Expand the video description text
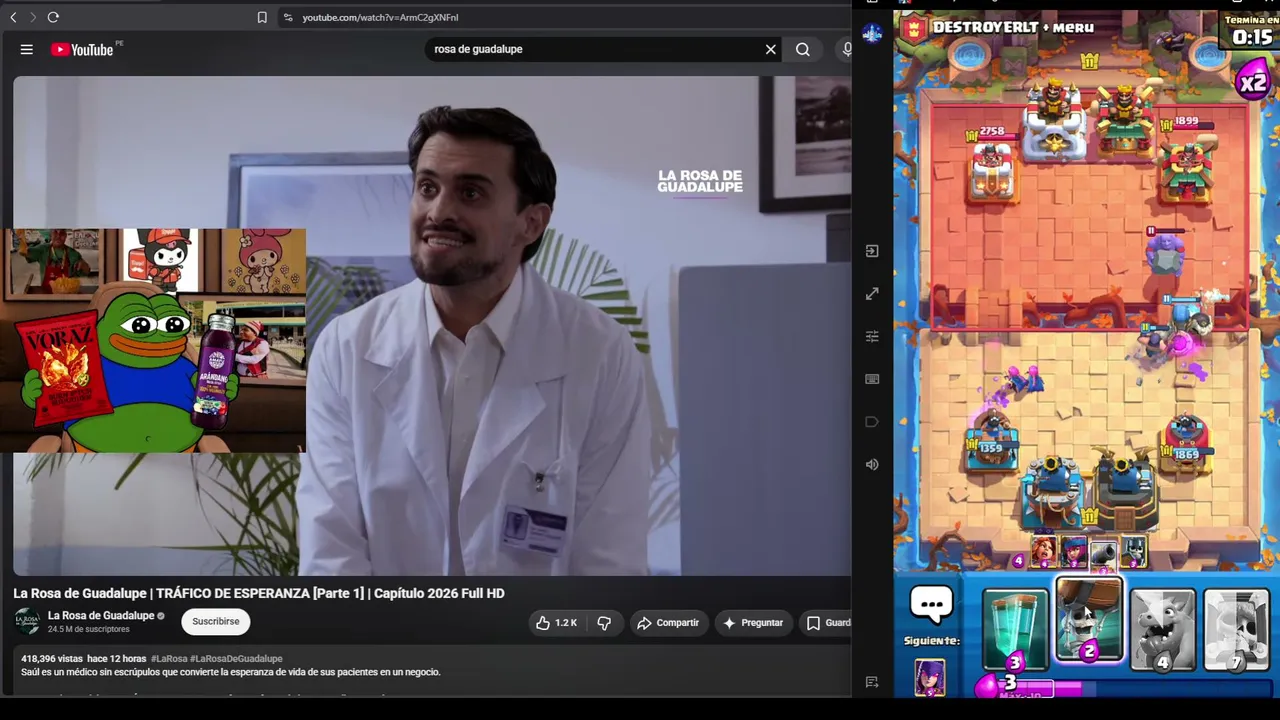This screenshot has width=1280, height=720. [x=231, y=672]
